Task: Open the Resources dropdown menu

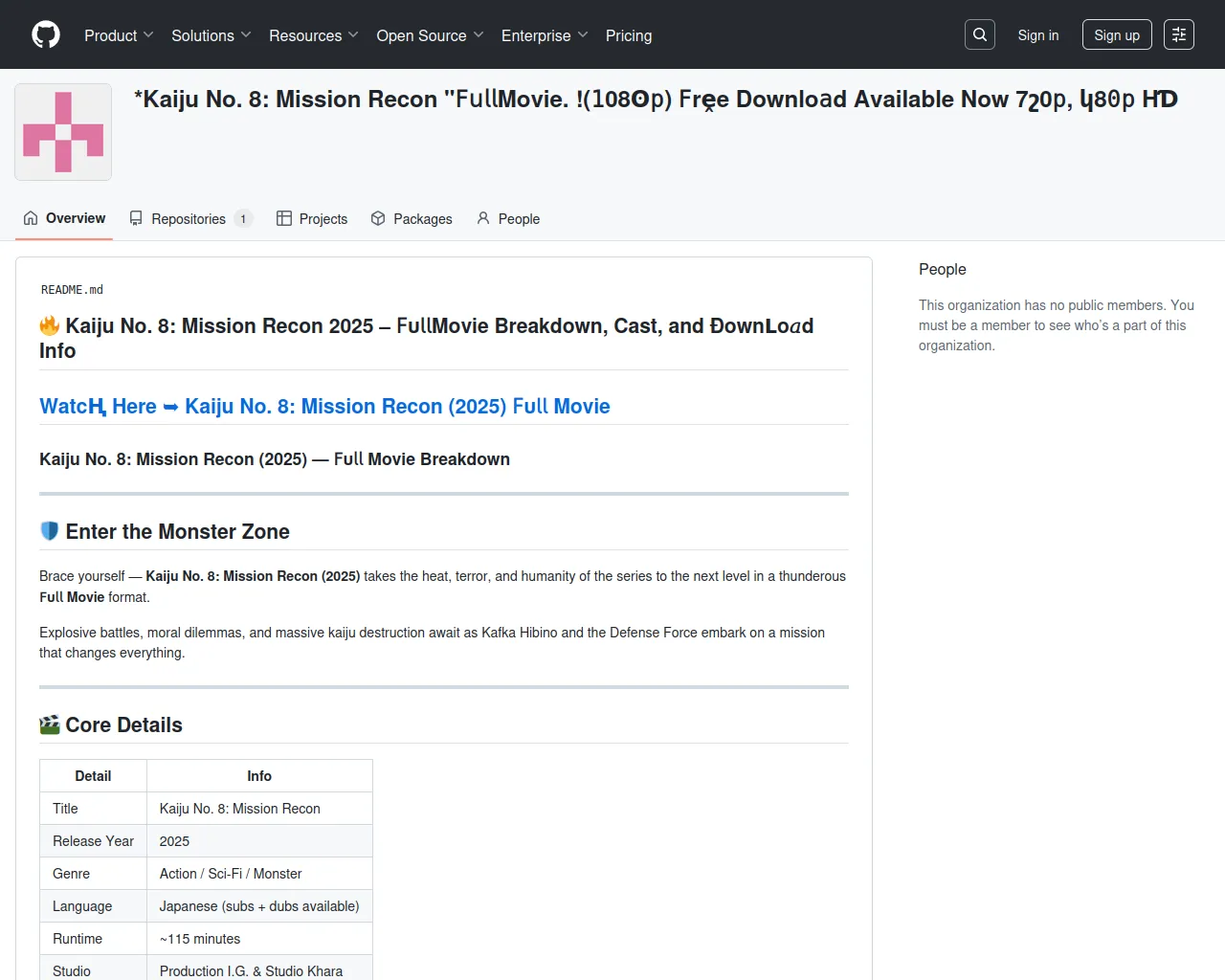Action: [x=313, y=35]
